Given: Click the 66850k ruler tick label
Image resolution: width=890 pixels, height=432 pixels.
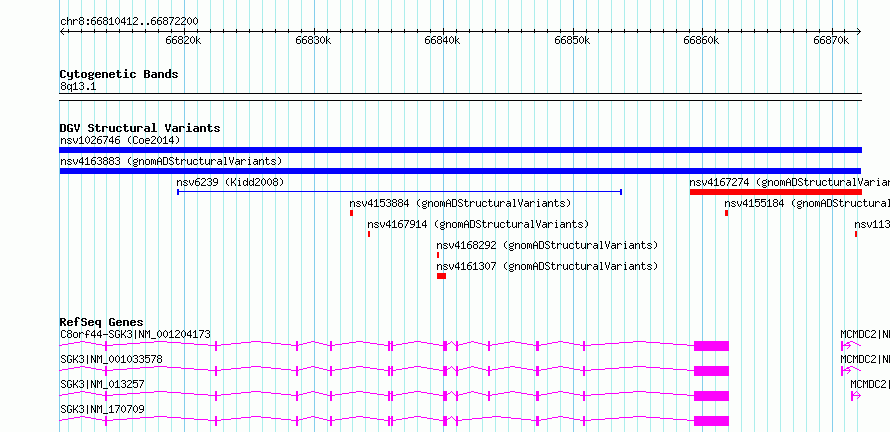Looking at the screenshot, I should pyautogui.click(x=573, y=40).
